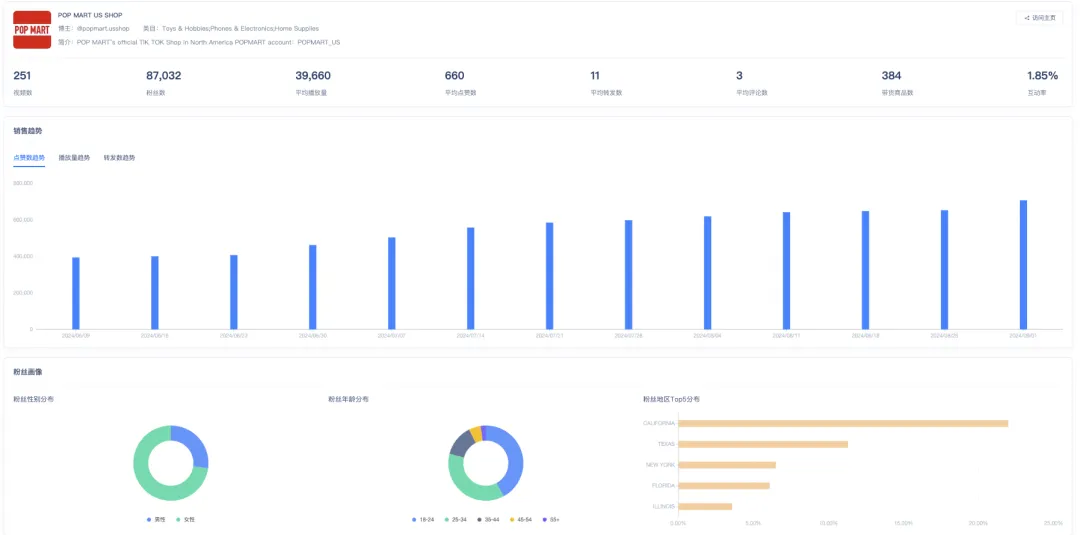Viewport: 1080px width, 535px height.
Task: Click the 粉丝性别分布 chart heading
Action: (x=33, y=399)
